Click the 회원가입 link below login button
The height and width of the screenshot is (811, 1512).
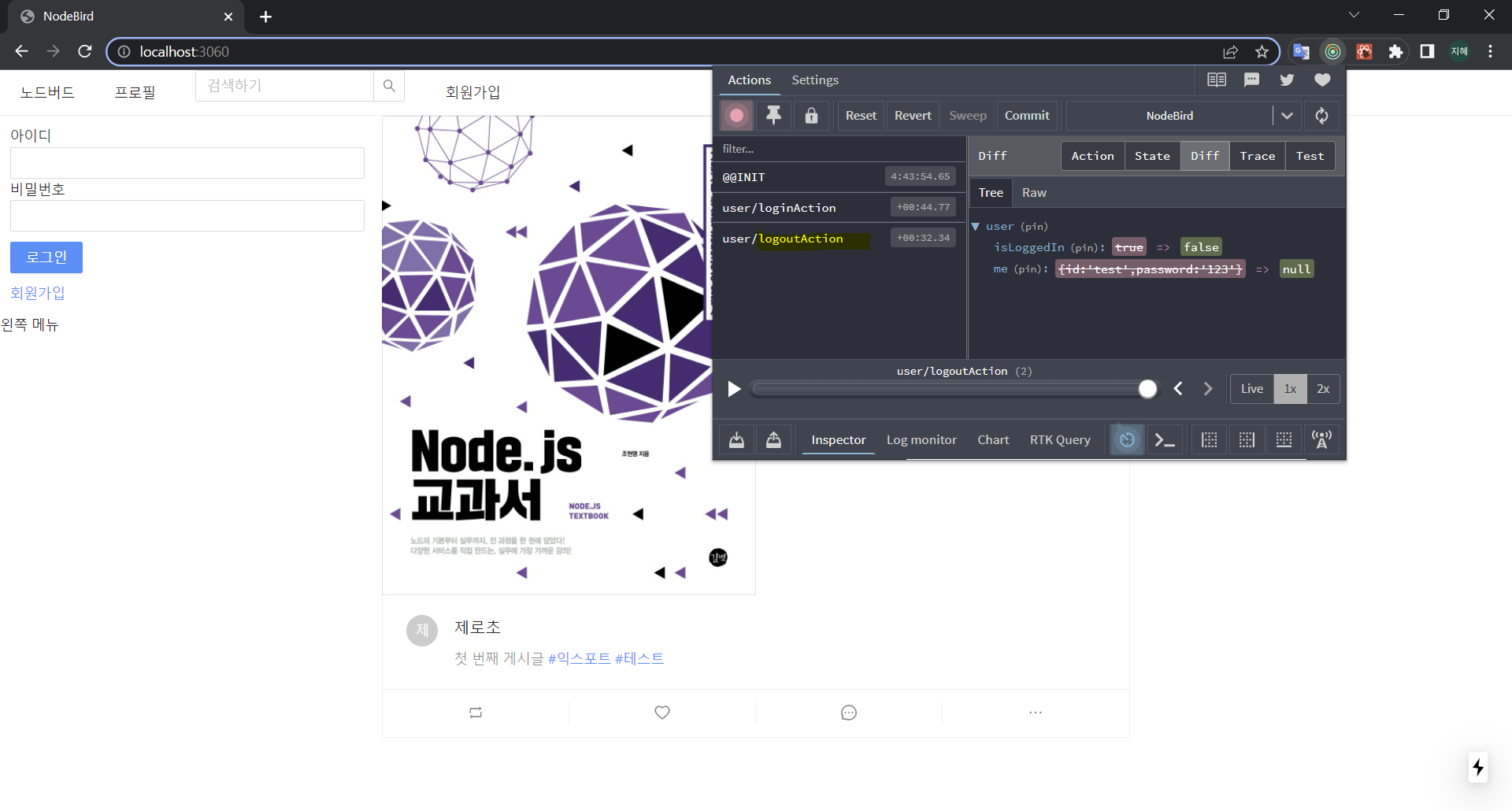coord(37,293)
